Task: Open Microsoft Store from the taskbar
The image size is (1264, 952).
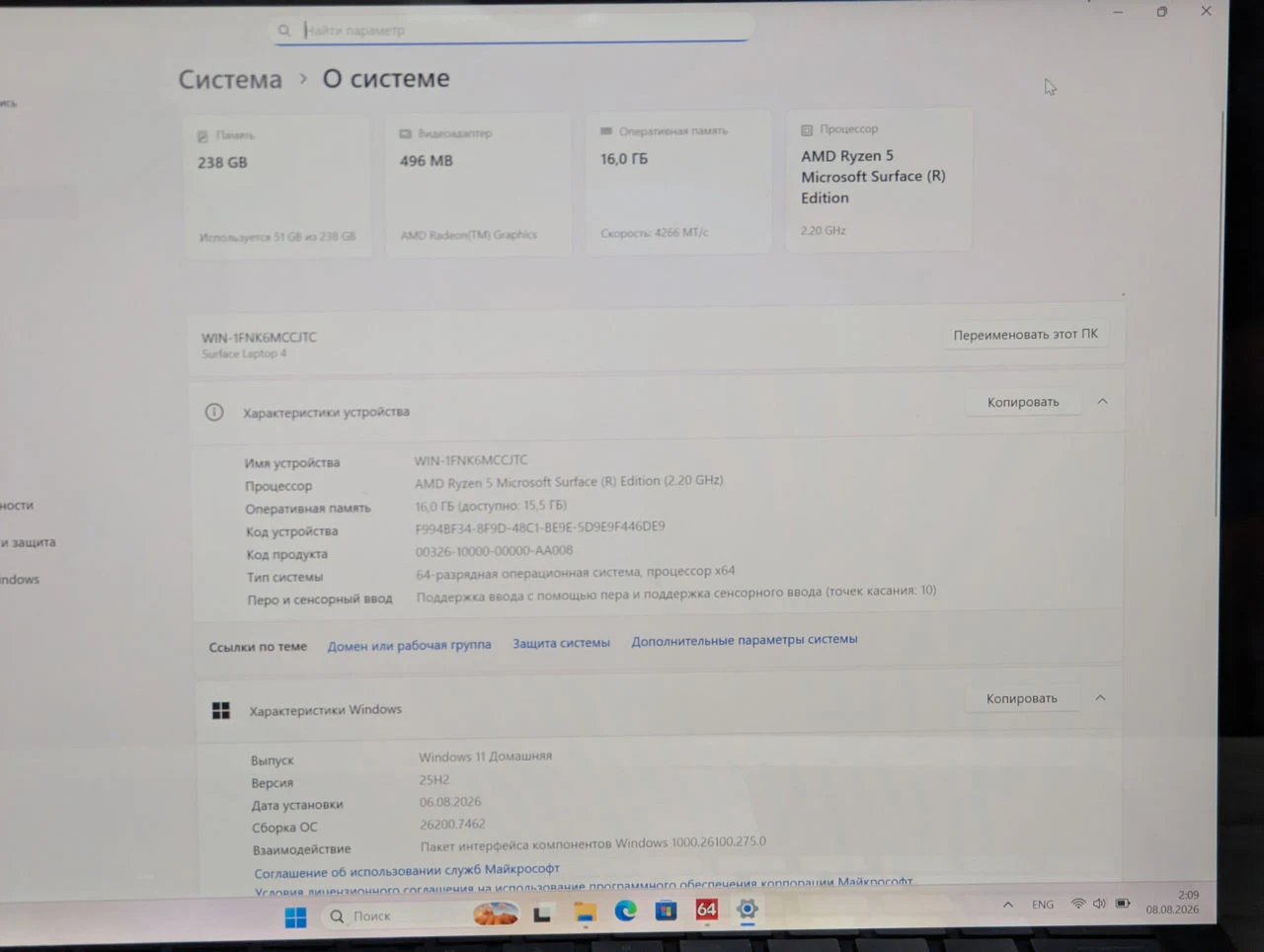Action: pos(666,911)
